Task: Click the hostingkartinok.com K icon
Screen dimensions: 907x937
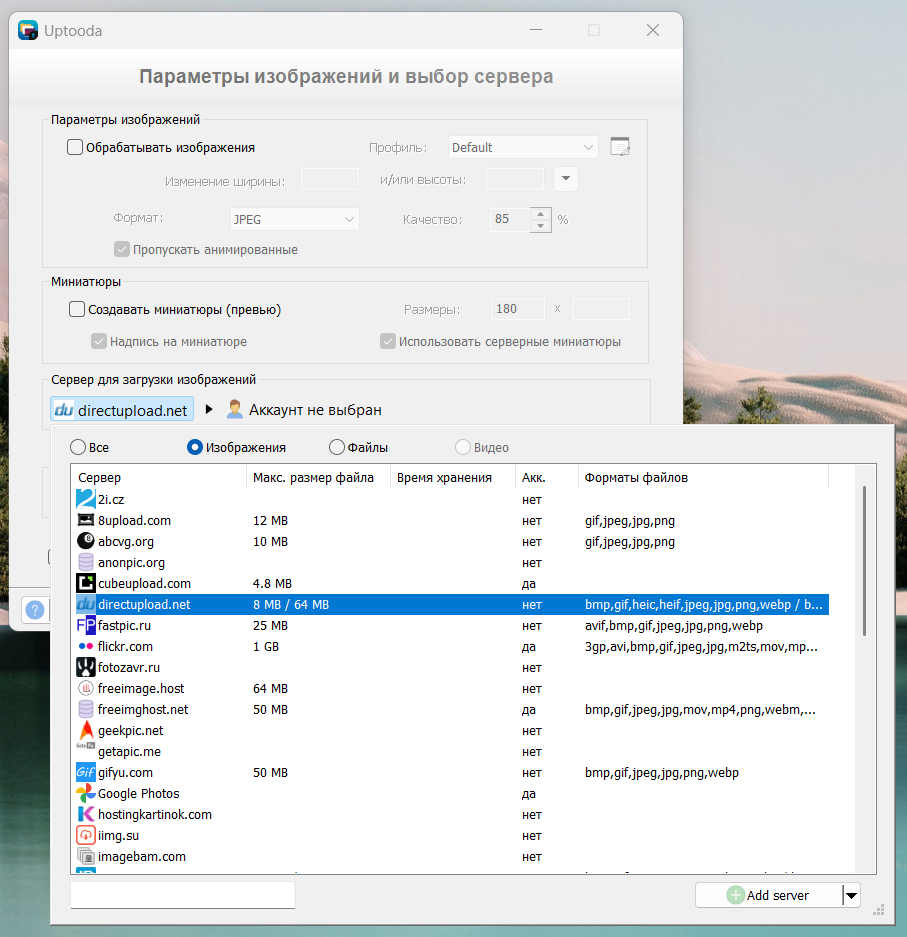Action: [x=86, y=814]
